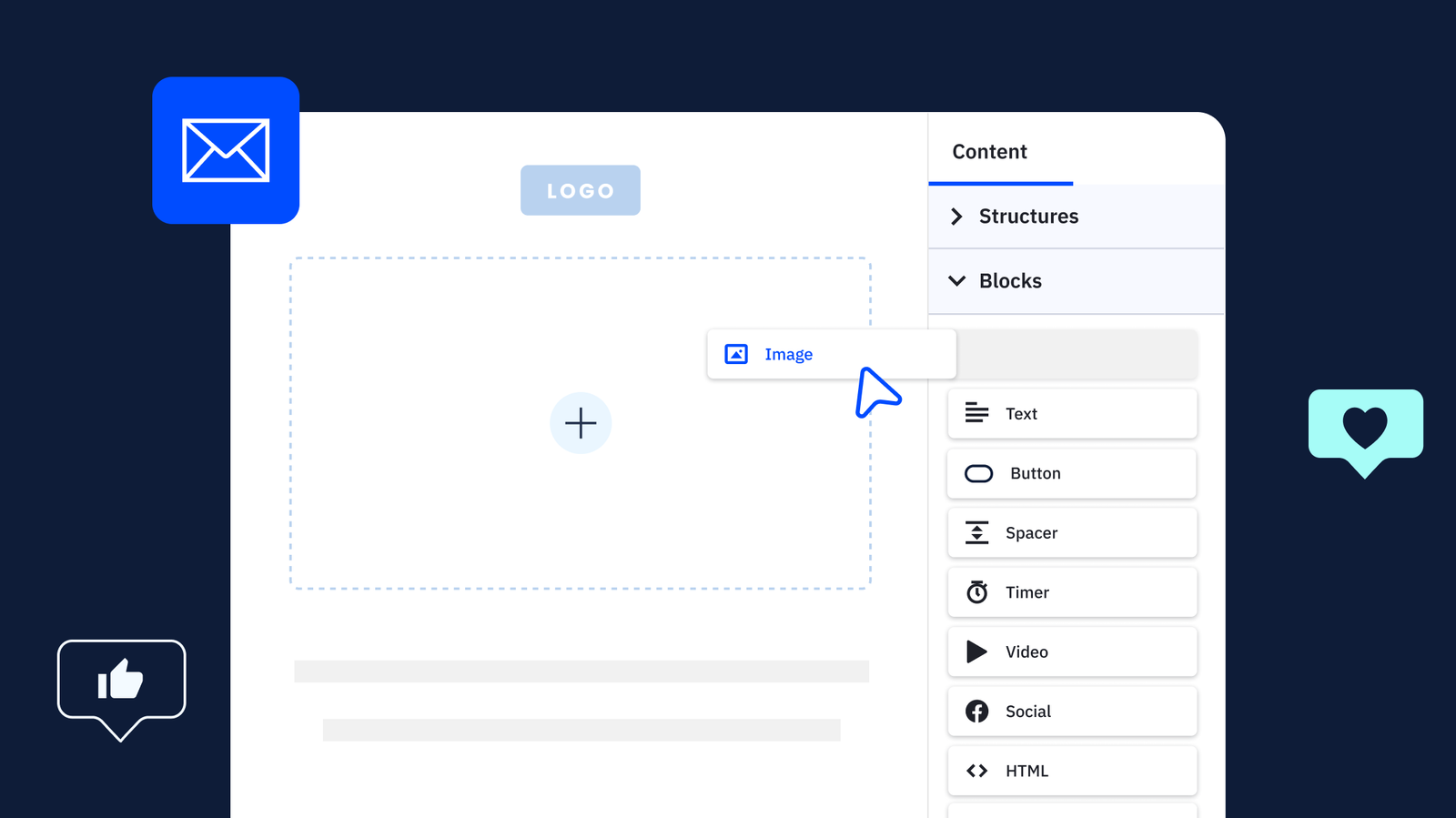Click the Video play triangle icon
The image size is (1456, 818).
[x=976, y=651]
